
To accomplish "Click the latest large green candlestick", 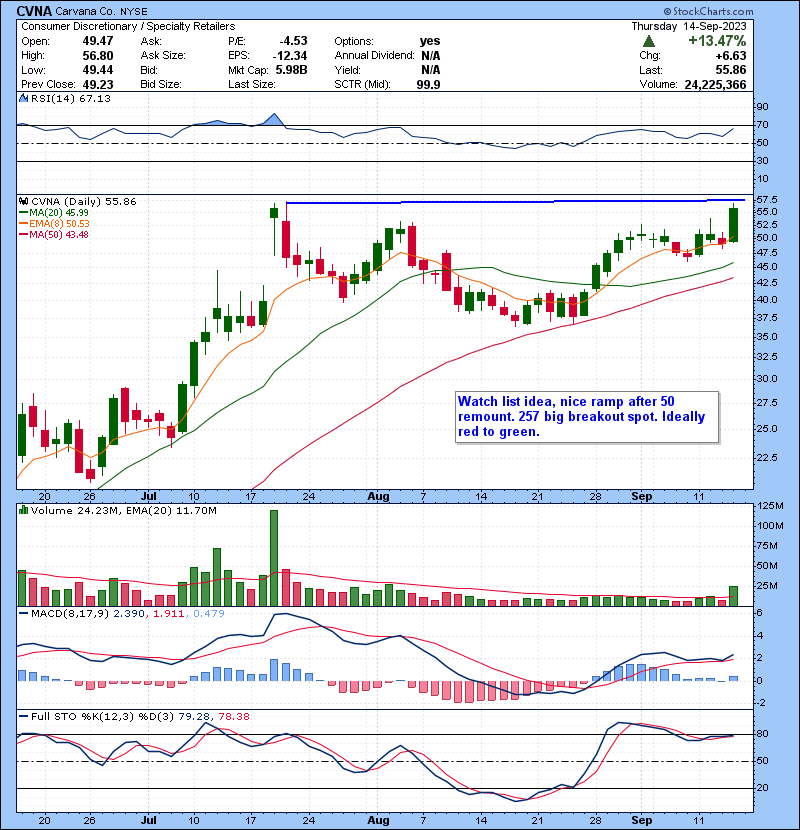I will click(x=733, y=225).
